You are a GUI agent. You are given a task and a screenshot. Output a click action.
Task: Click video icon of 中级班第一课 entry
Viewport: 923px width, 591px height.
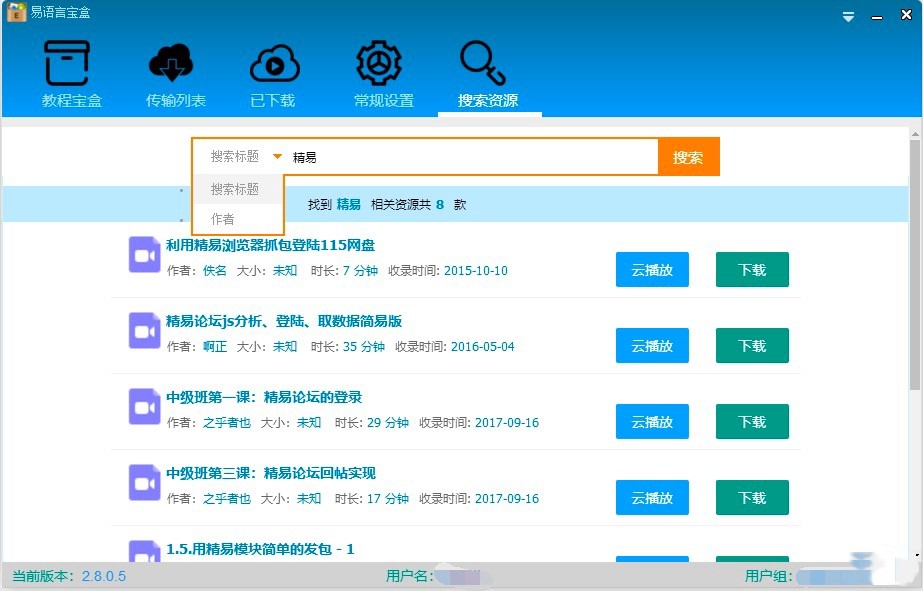tap(145, 407)
